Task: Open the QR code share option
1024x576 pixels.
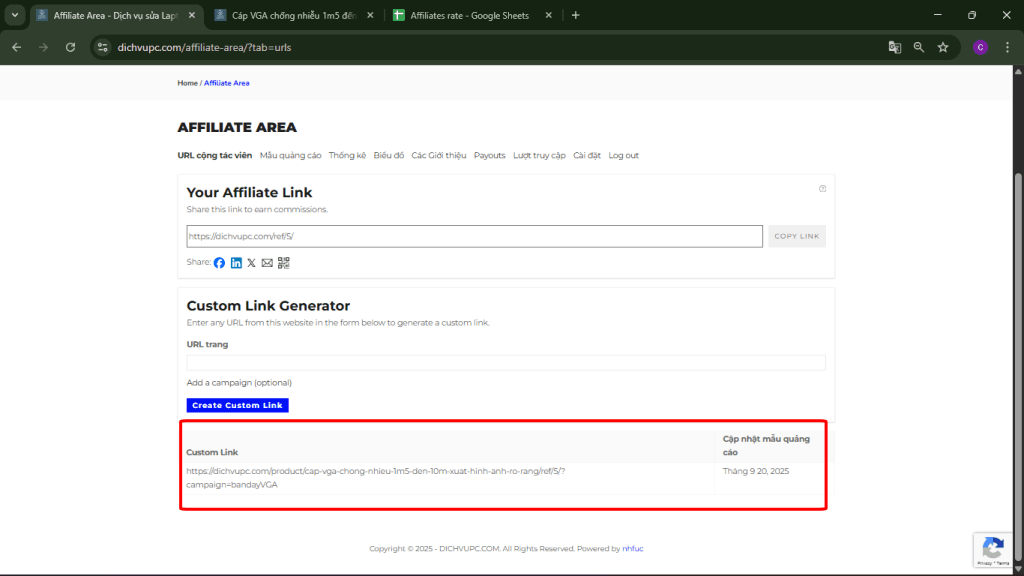Action: click(284, 263)
